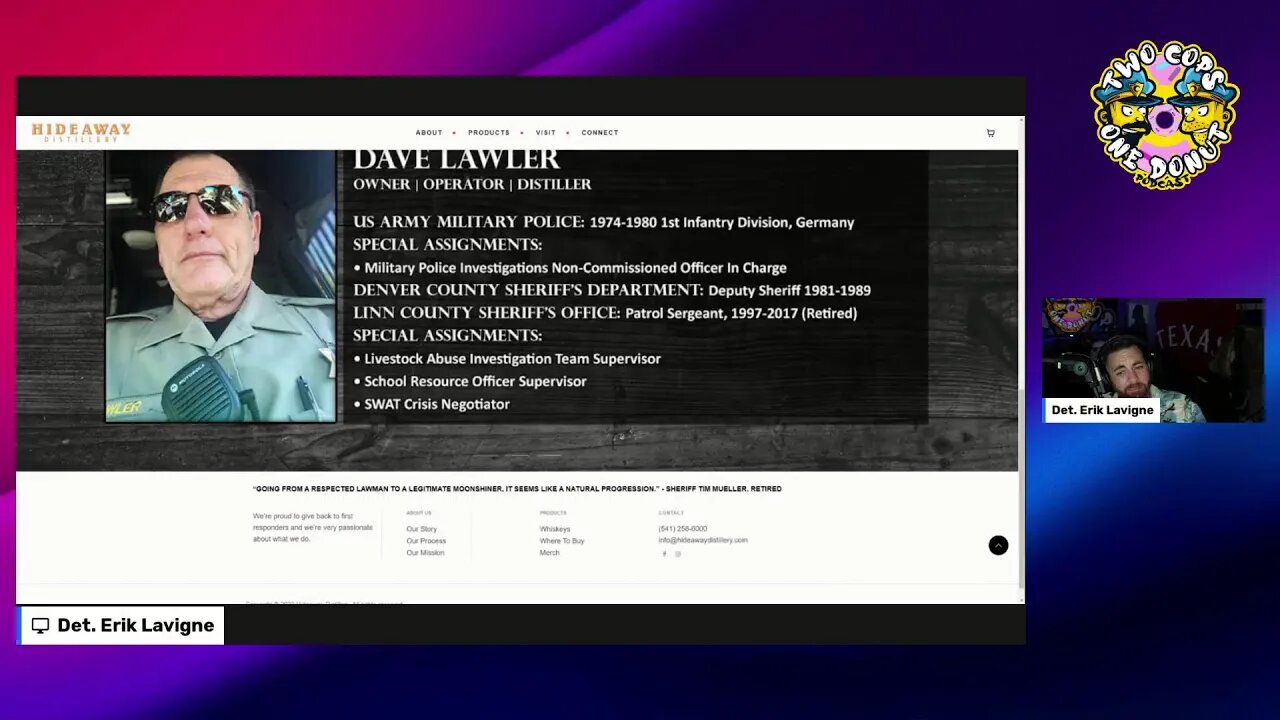Viewport: 1280px width, 720px height.
Task: Open the Whiskeys footer link
Action: pyautogui.click(x=555, y=529)
